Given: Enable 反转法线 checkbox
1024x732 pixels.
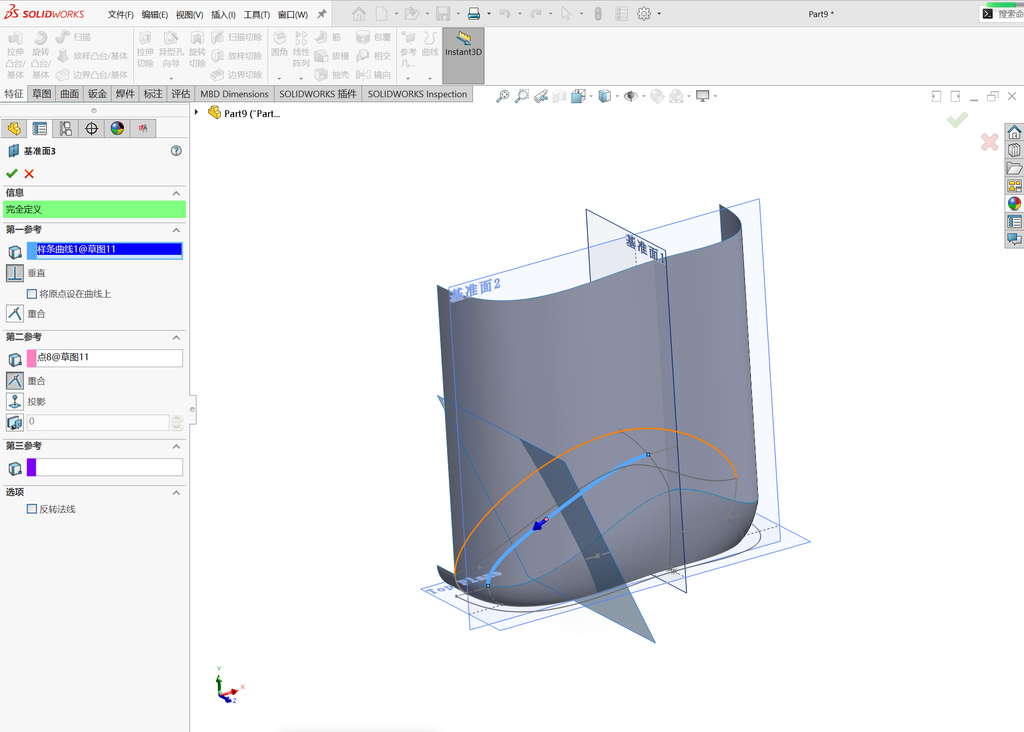Looking at the screenshot, I should (x=31, y=509).
